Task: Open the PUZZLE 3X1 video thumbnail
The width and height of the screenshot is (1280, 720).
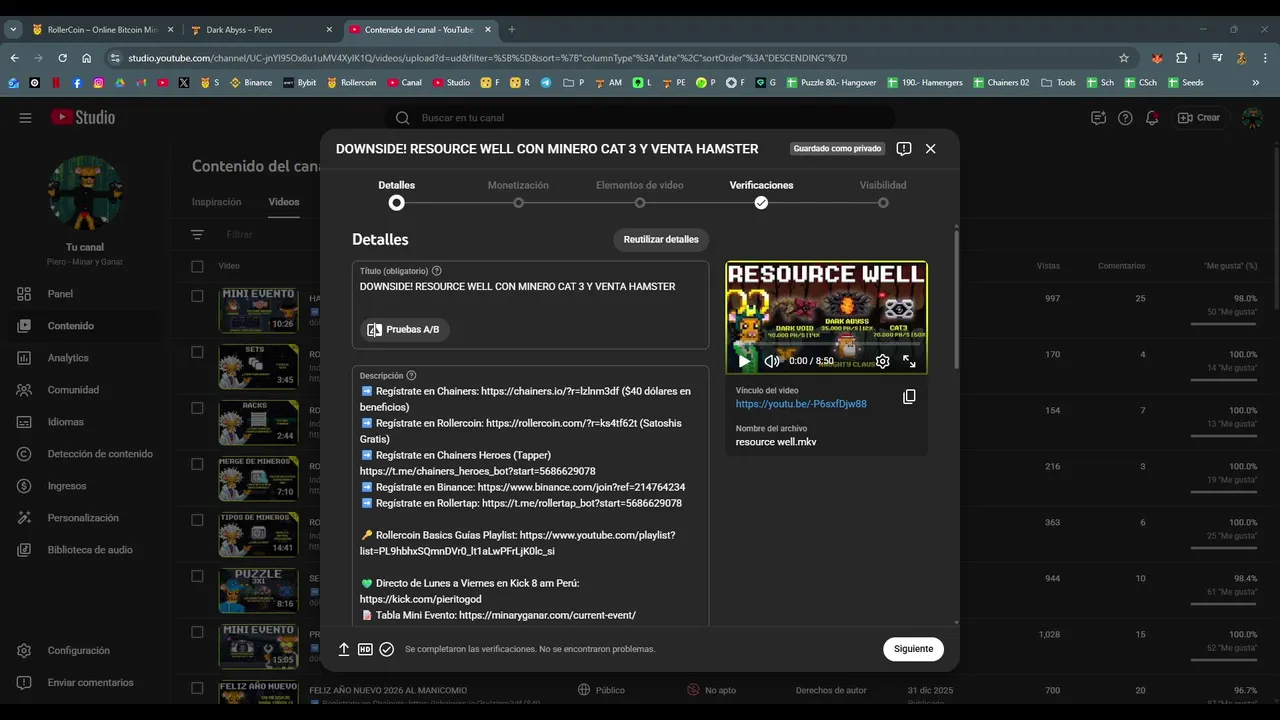Action: pos(258,590)
